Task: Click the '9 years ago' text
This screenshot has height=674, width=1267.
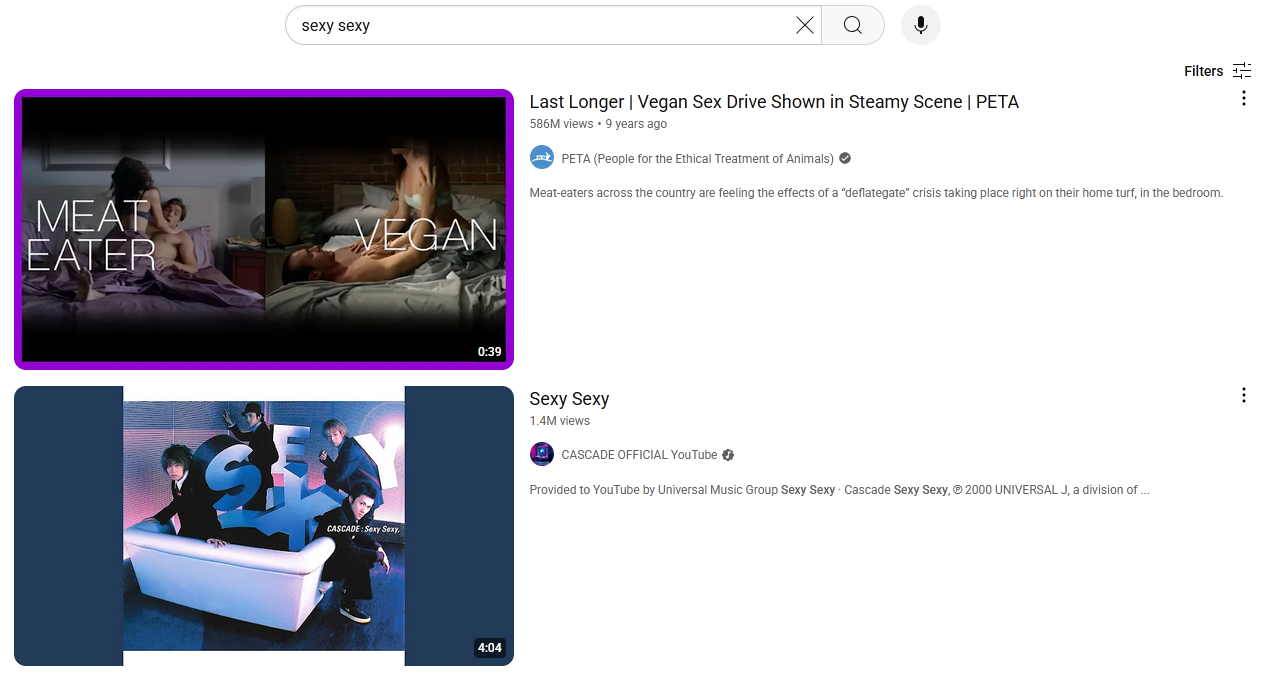Action: point(636,124)
